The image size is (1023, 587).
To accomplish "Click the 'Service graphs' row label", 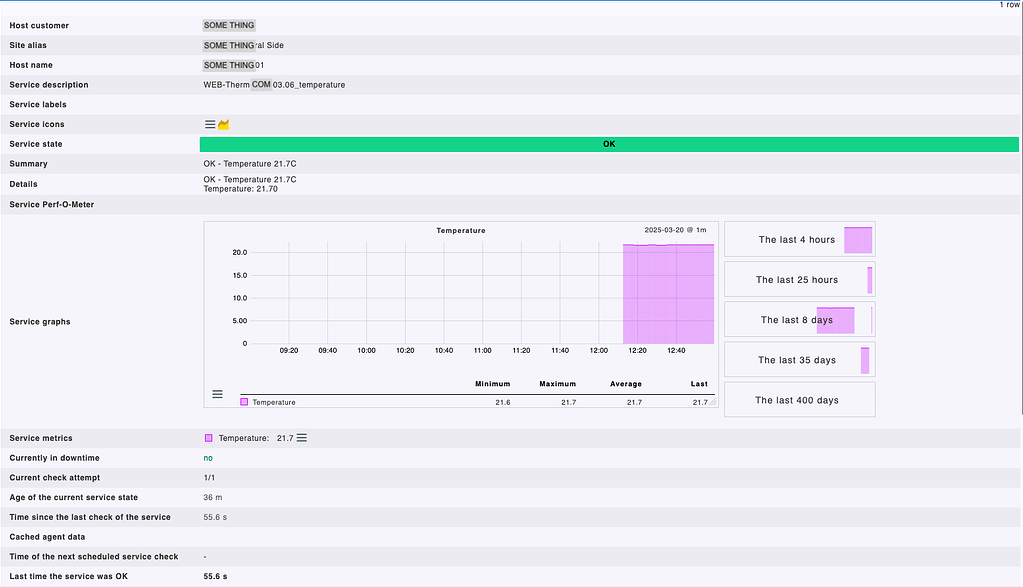I will tap(40, 322).
